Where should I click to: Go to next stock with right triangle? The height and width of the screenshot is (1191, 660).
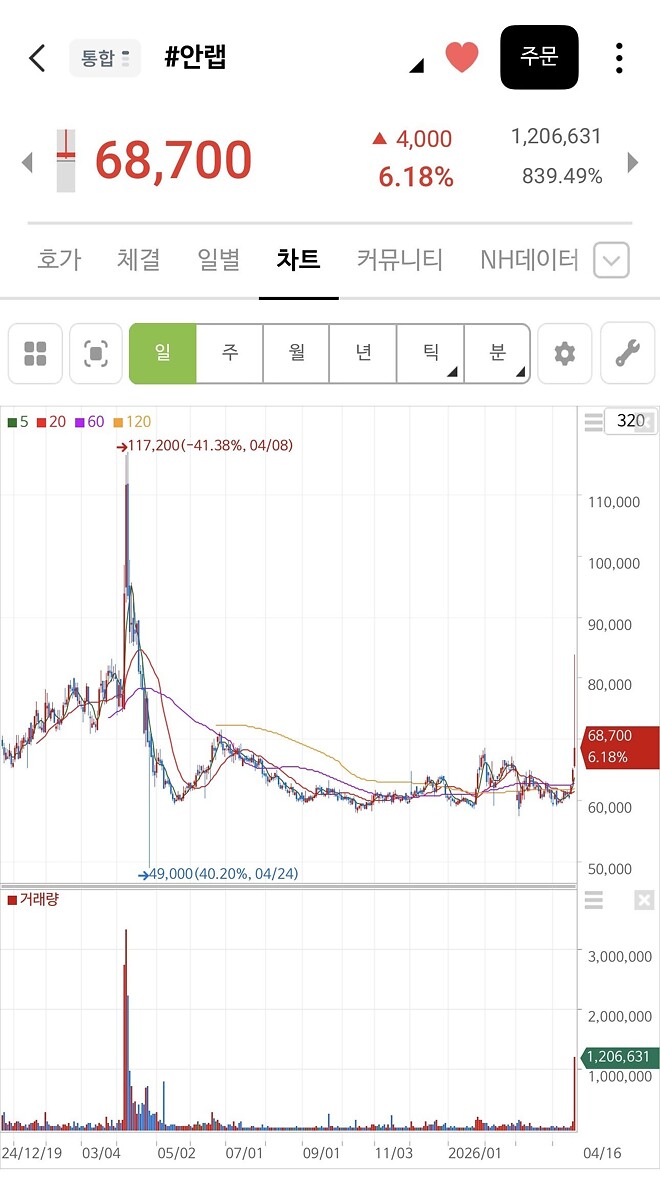(x=632, y=162)
